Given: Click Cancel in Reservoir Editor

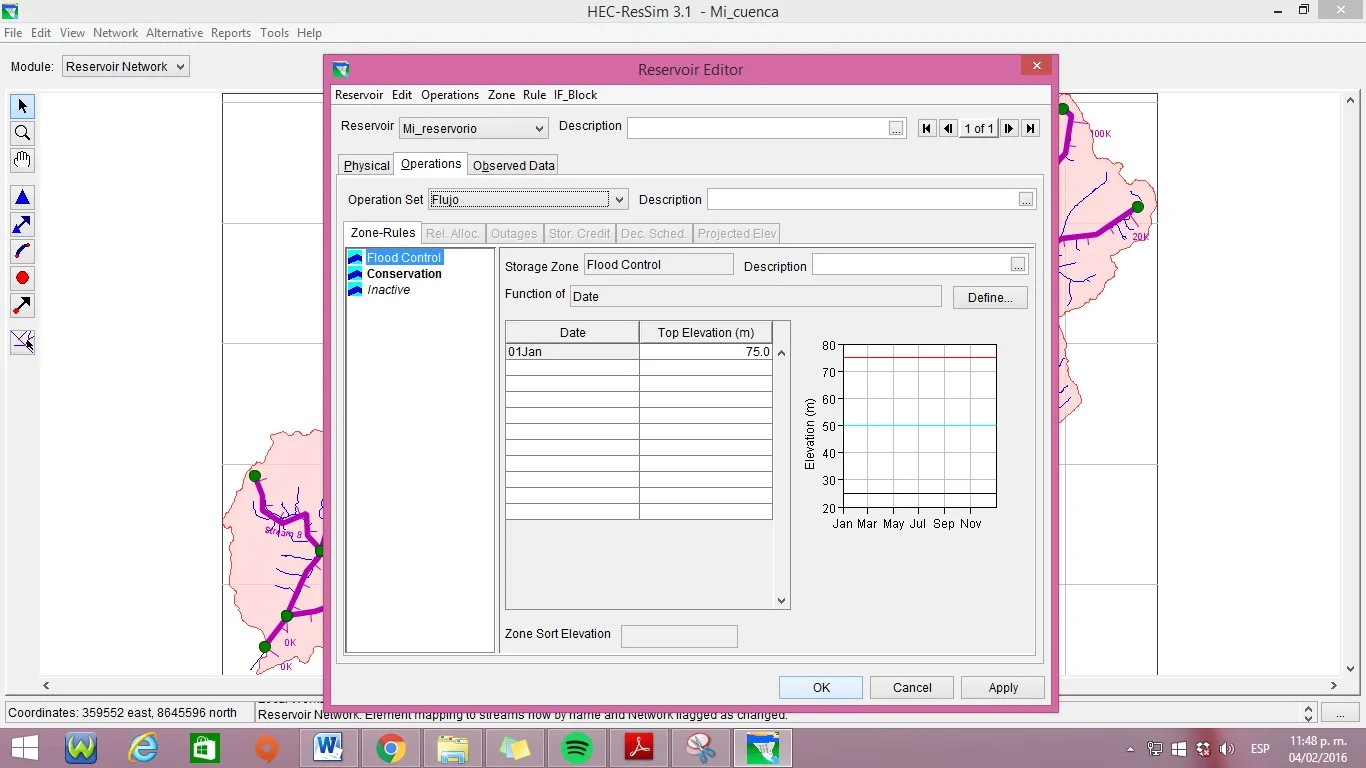Looking at the screenshot, I should pyautogui.click(x=912, y=688).
